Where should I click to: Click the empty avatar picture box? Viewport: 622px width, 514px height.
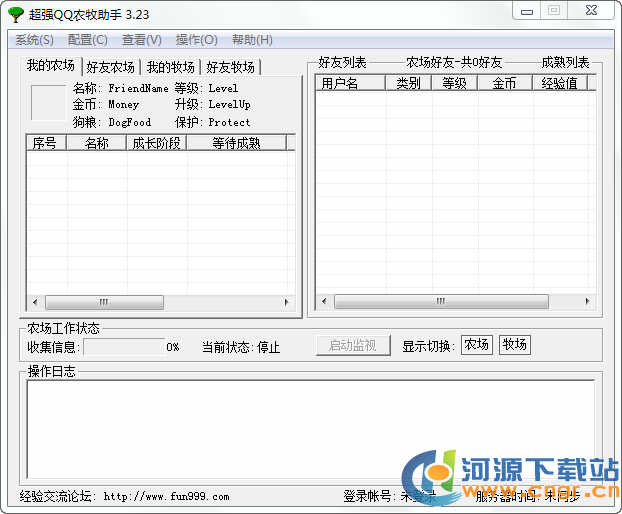(48, 102)
